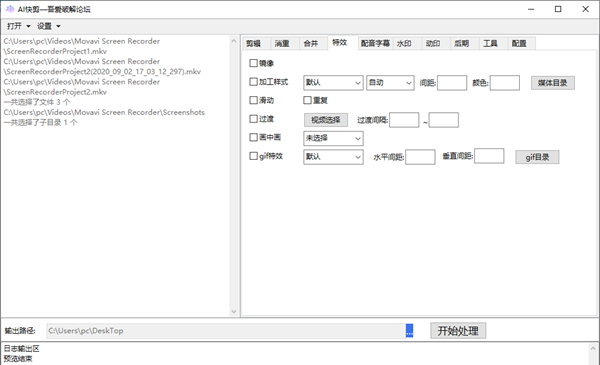Go to the 水印 tab
The height and width of the screenshot is (365, 600).
pyautogui.click(x=407, y=44)
